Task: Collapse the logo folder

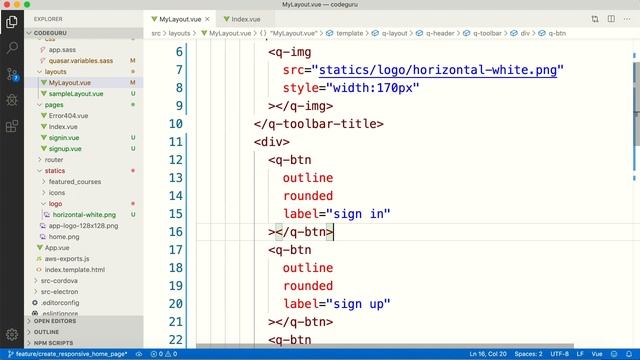Action: coord(84,204)
